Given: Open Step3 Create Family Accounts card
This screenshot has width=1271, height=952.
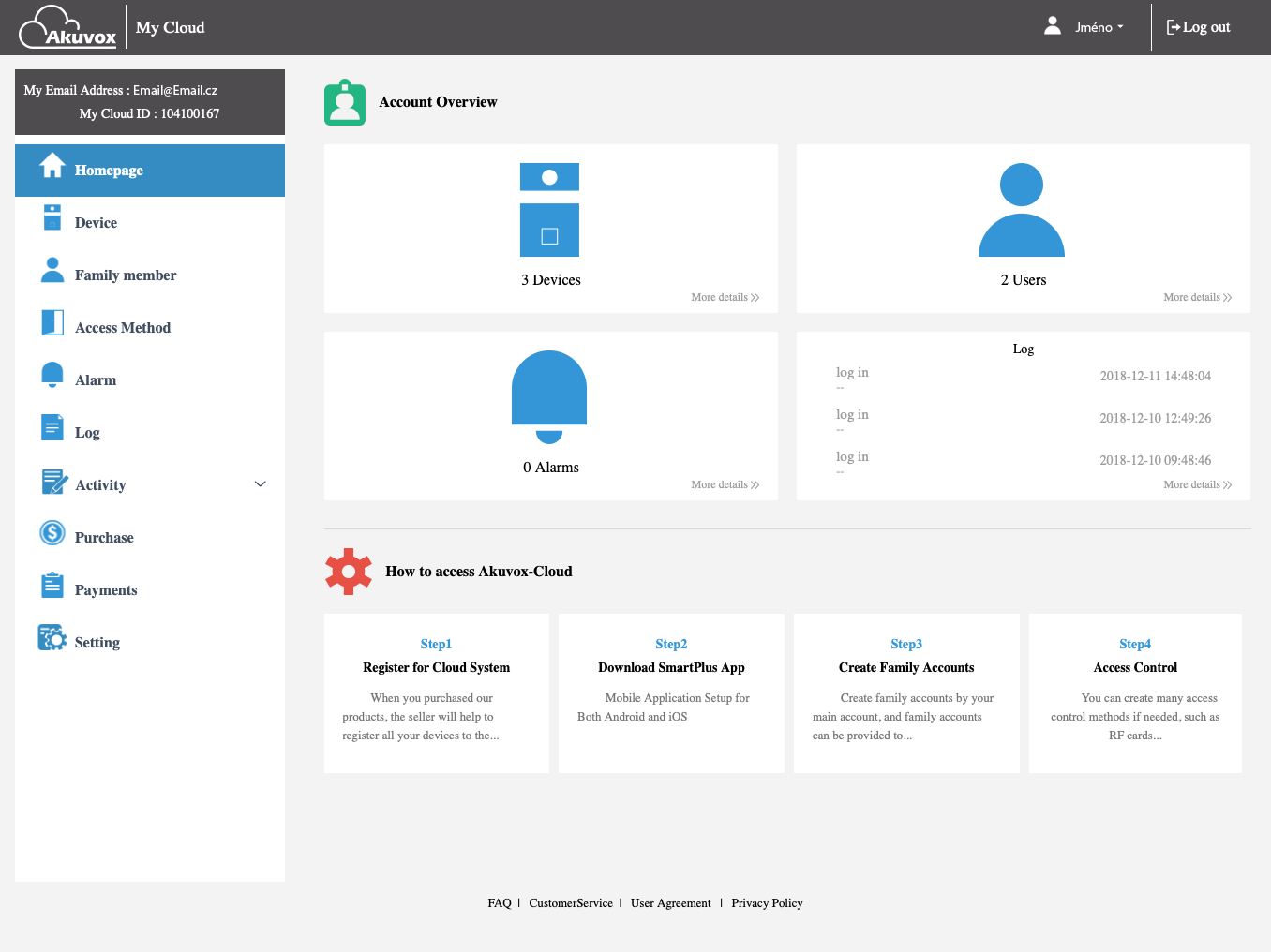Looking at the screenshot, I should [906, 693].
